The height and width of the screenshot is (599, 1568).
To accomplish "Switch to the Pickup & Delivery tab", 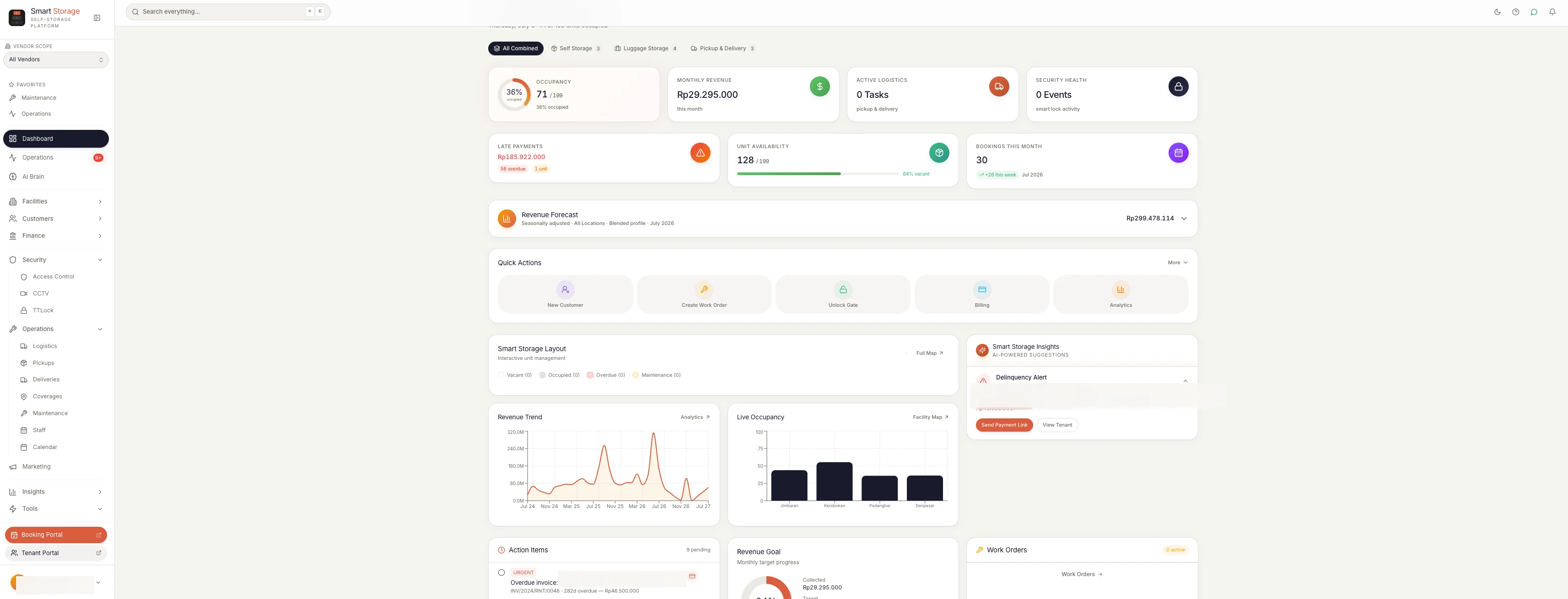I will click(x=722, y=48).
